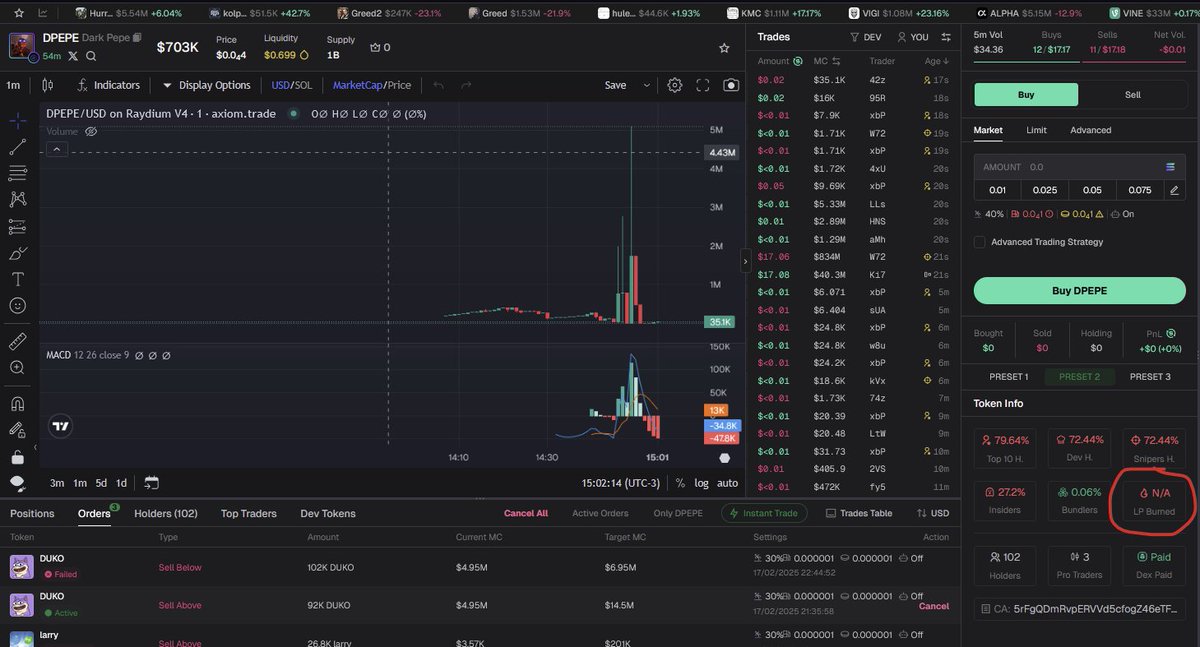Select PRESET 3

point(1150,377)
